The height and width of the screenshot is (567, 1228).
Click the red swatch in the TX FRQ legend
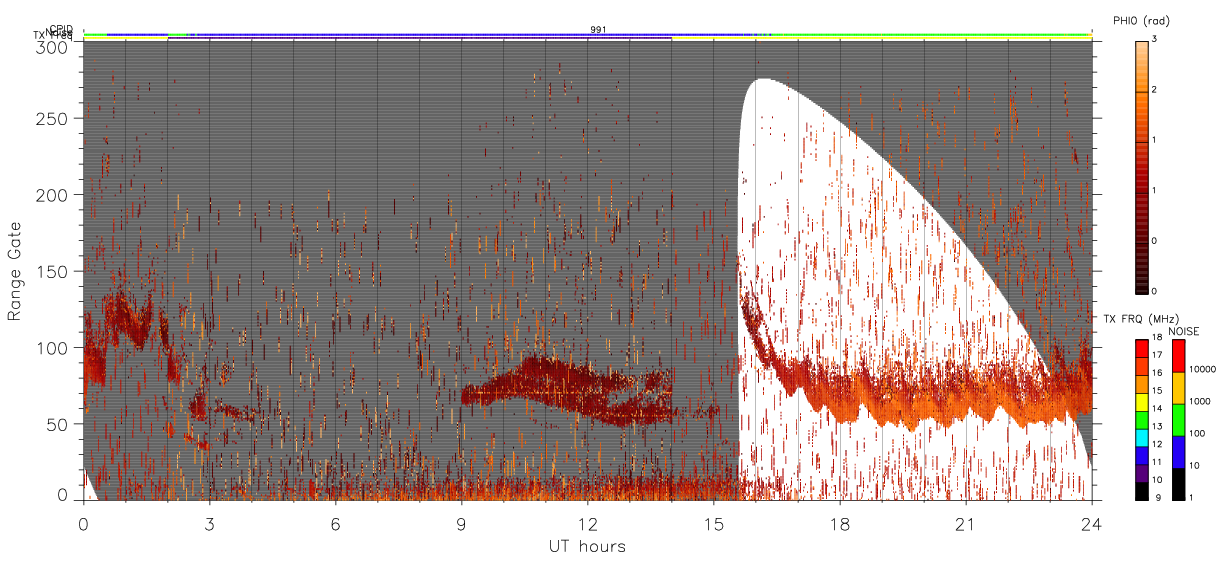pos(1142,348)
